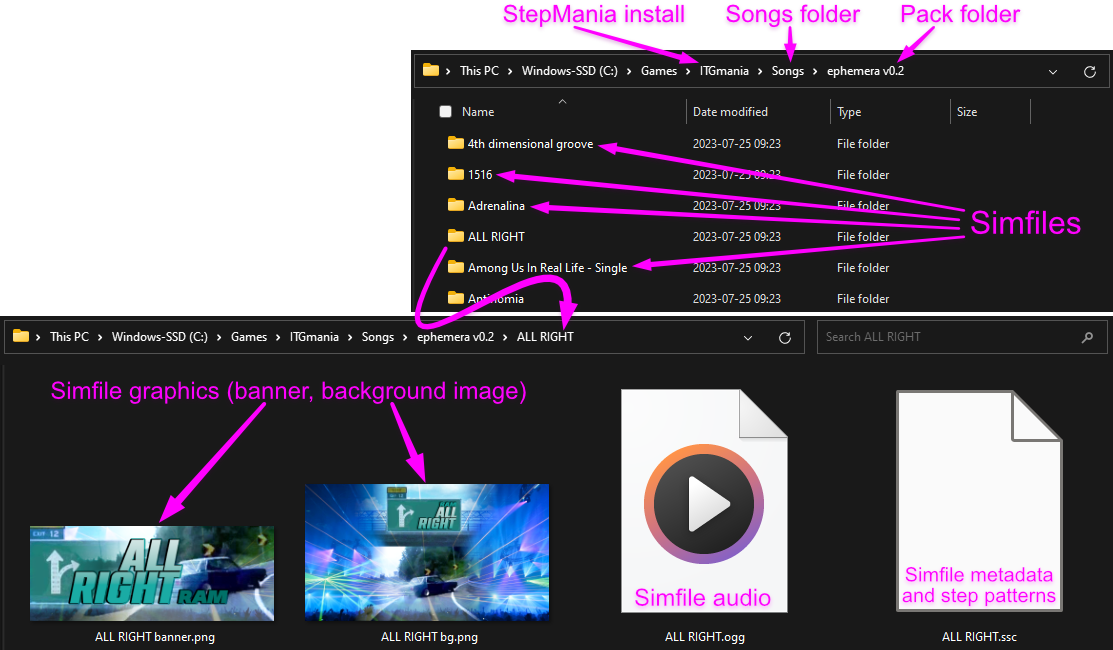Select the ALL RIGHT bg.png thumbnail

(427, 552)
